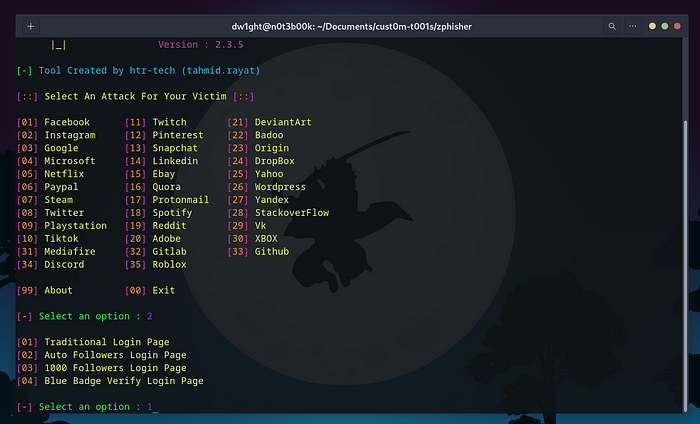Click the '[23] Origin' entry
The height and width of the screenshot is (424, 700).
(258, 148)
